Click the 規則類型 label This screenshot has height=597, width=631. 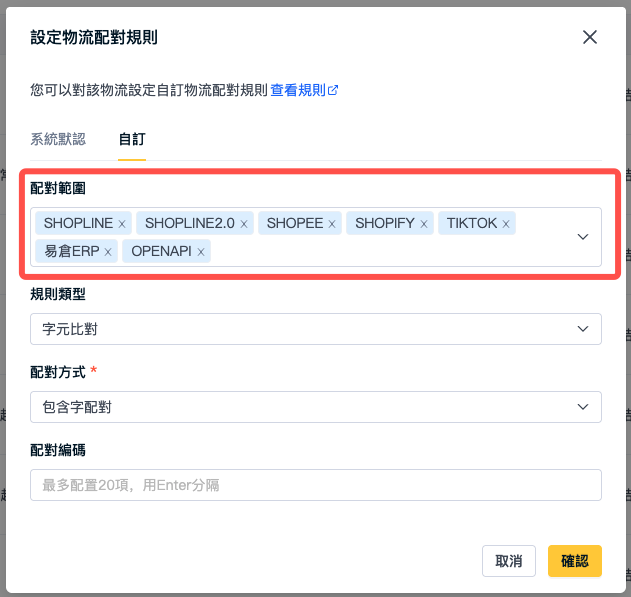tap(58, 294)
